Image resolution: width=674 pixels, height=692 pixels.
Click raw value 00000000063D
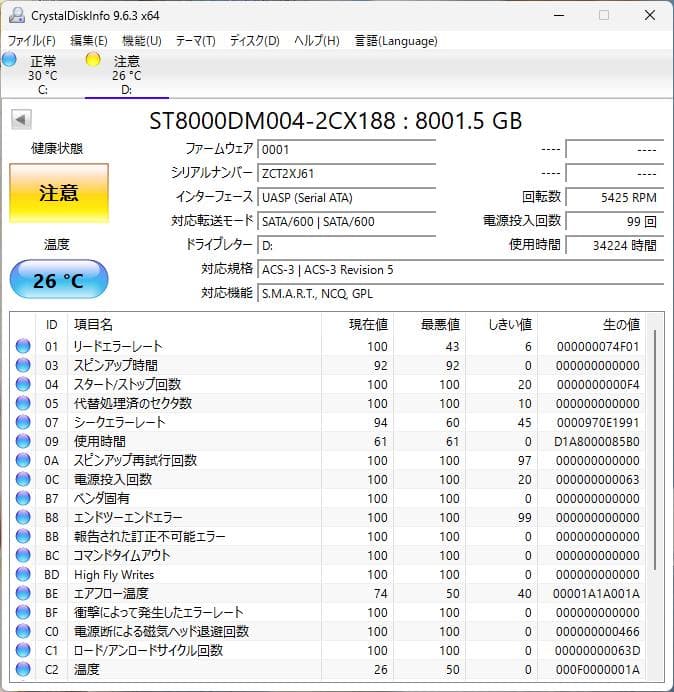pos(598,651)
